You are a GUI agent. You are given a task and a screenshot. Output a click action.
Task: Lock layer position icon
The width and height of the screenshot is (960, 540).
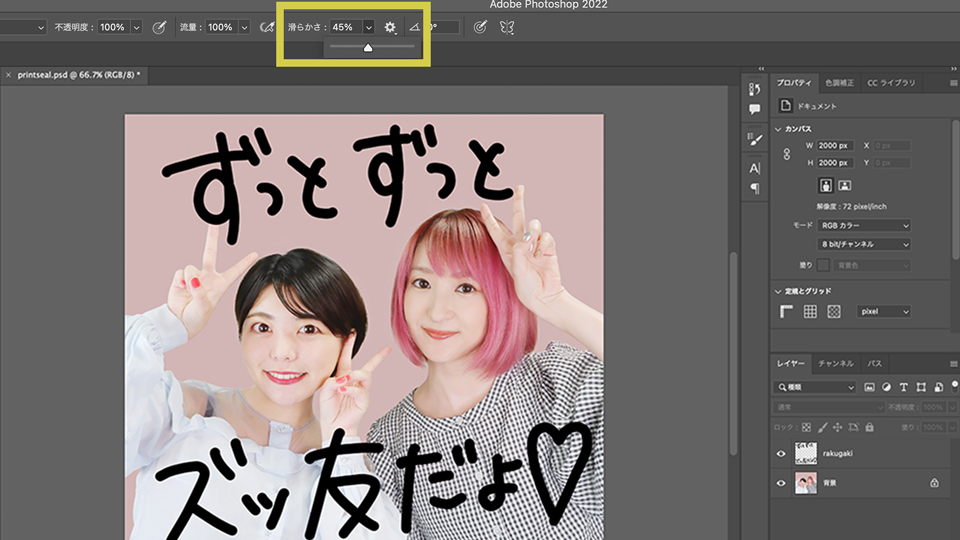tap(838, 427)
